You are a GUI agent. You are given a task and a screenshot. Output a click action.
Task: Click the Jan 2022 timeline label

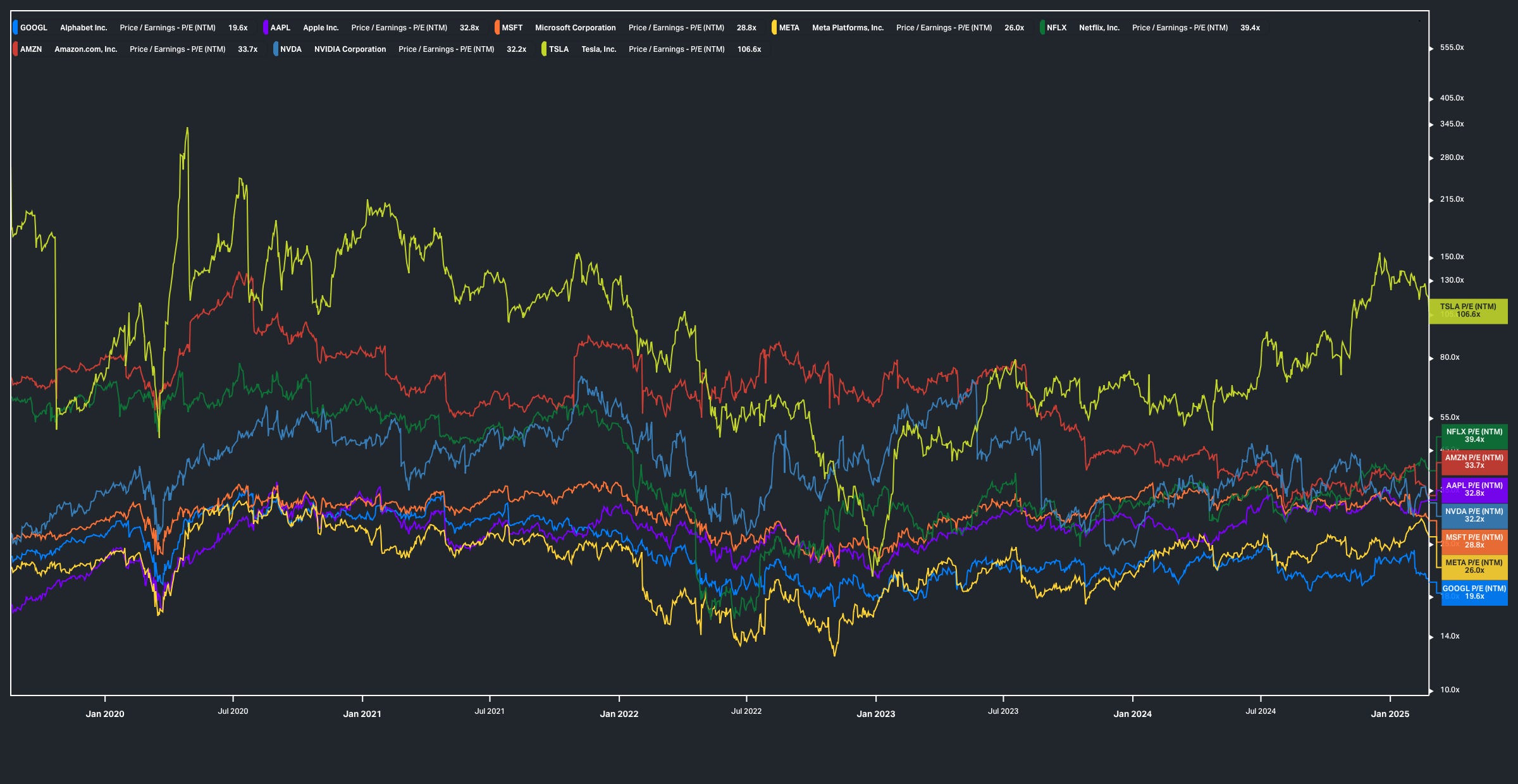coord(619,714)
